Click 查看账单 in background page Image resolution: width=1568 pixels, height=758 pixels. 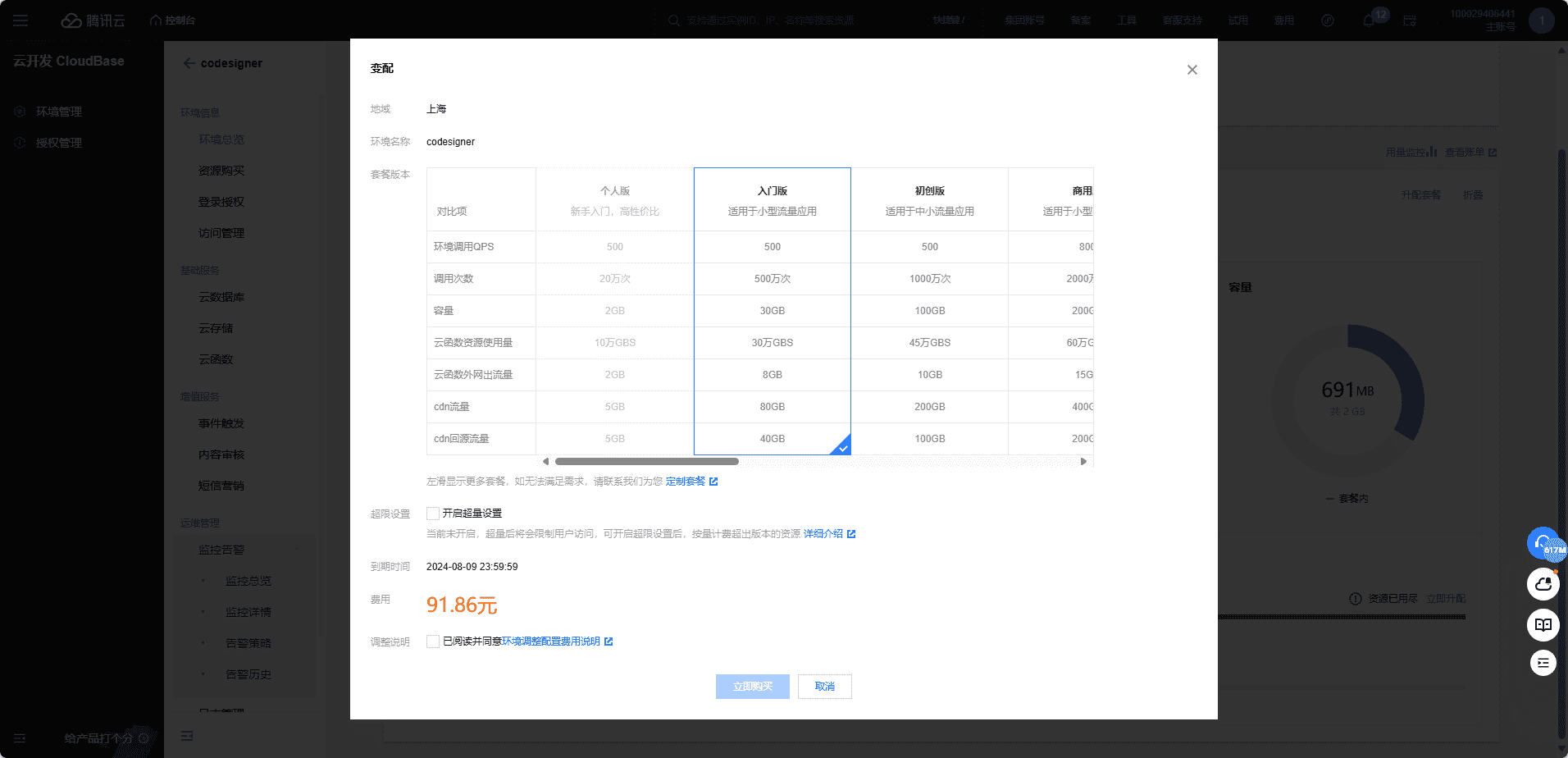point(1465,153)
